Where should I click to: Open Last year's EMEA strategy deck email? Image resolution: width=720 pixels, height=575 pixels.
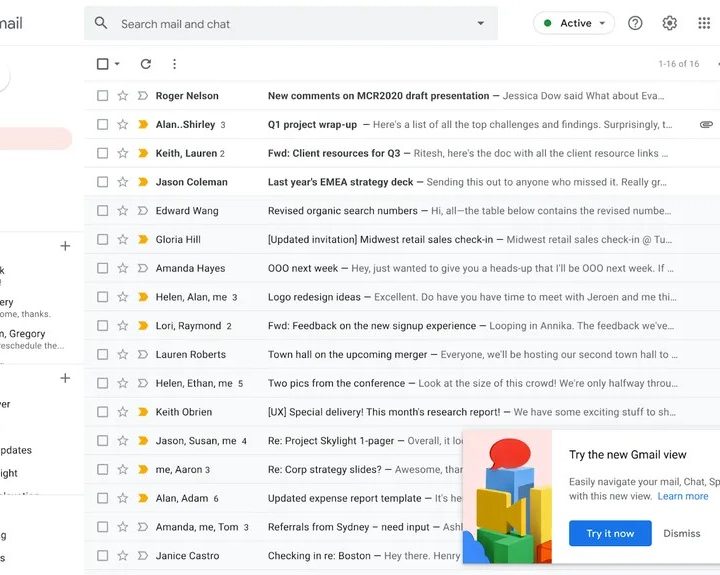coord(402,182)
